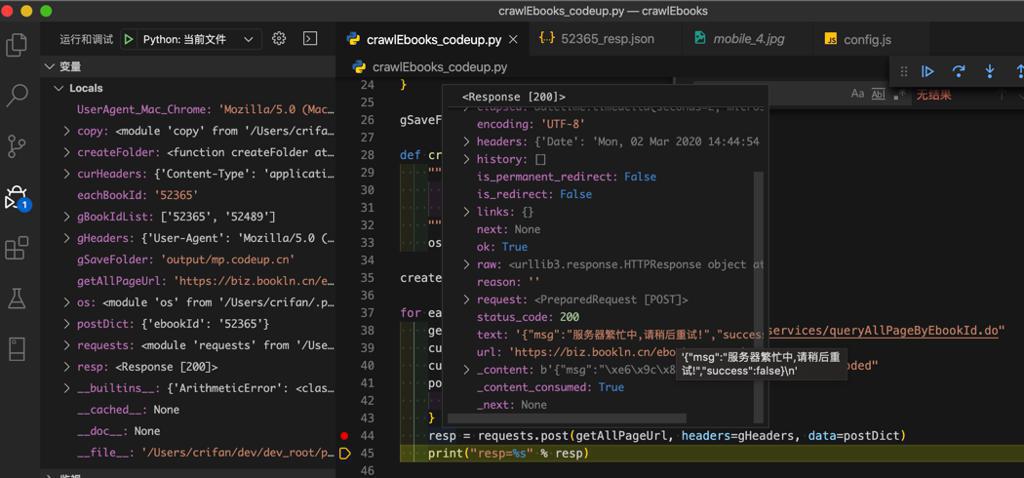Select the getAllPageUrl variable row
The width and height of the screenshot is (1024, 478).
point(188,281)
